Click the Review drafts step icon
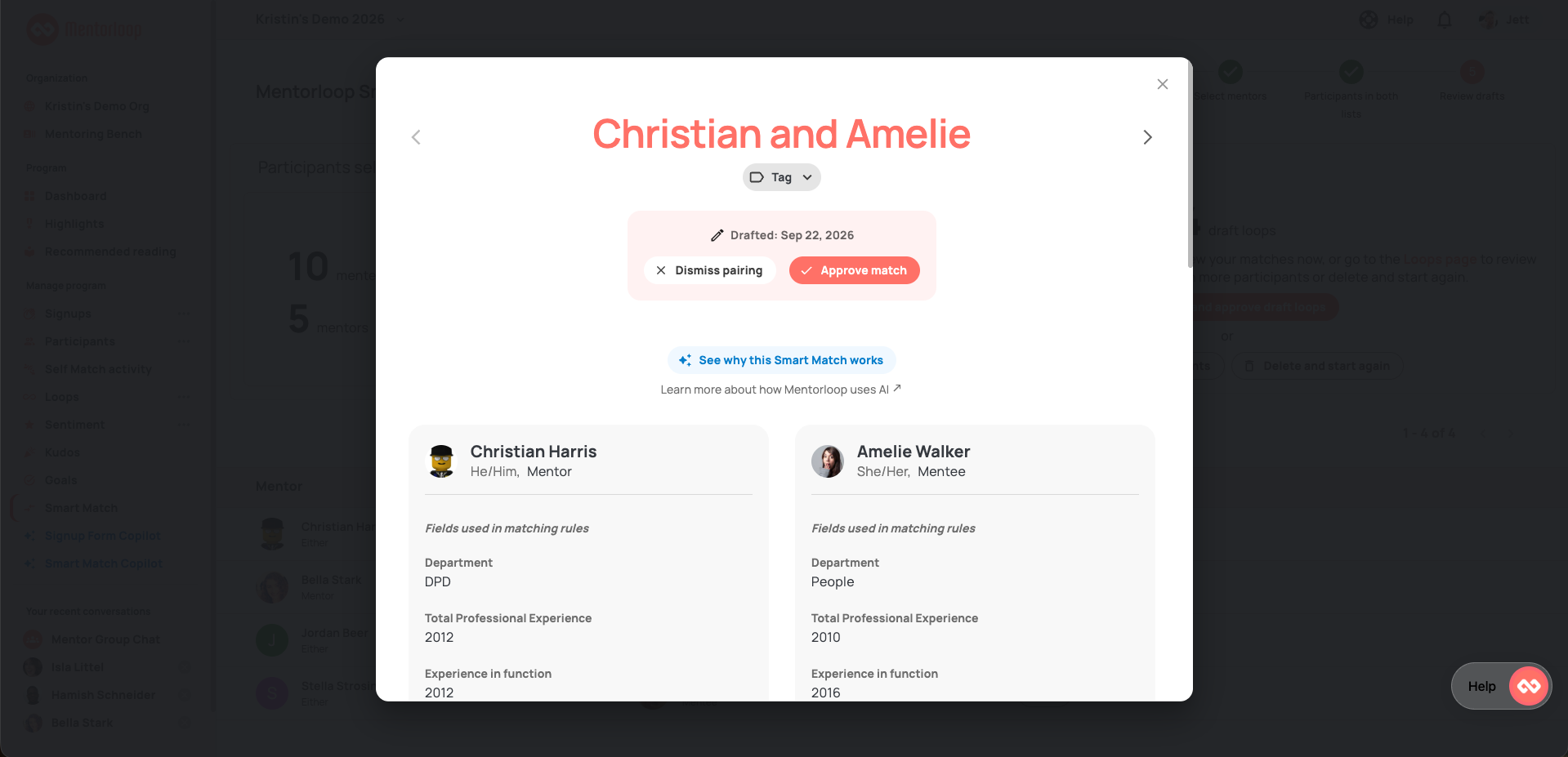Image resolution: width=1568 pixels, height=757 pixels. click(x=1472, y=72)
